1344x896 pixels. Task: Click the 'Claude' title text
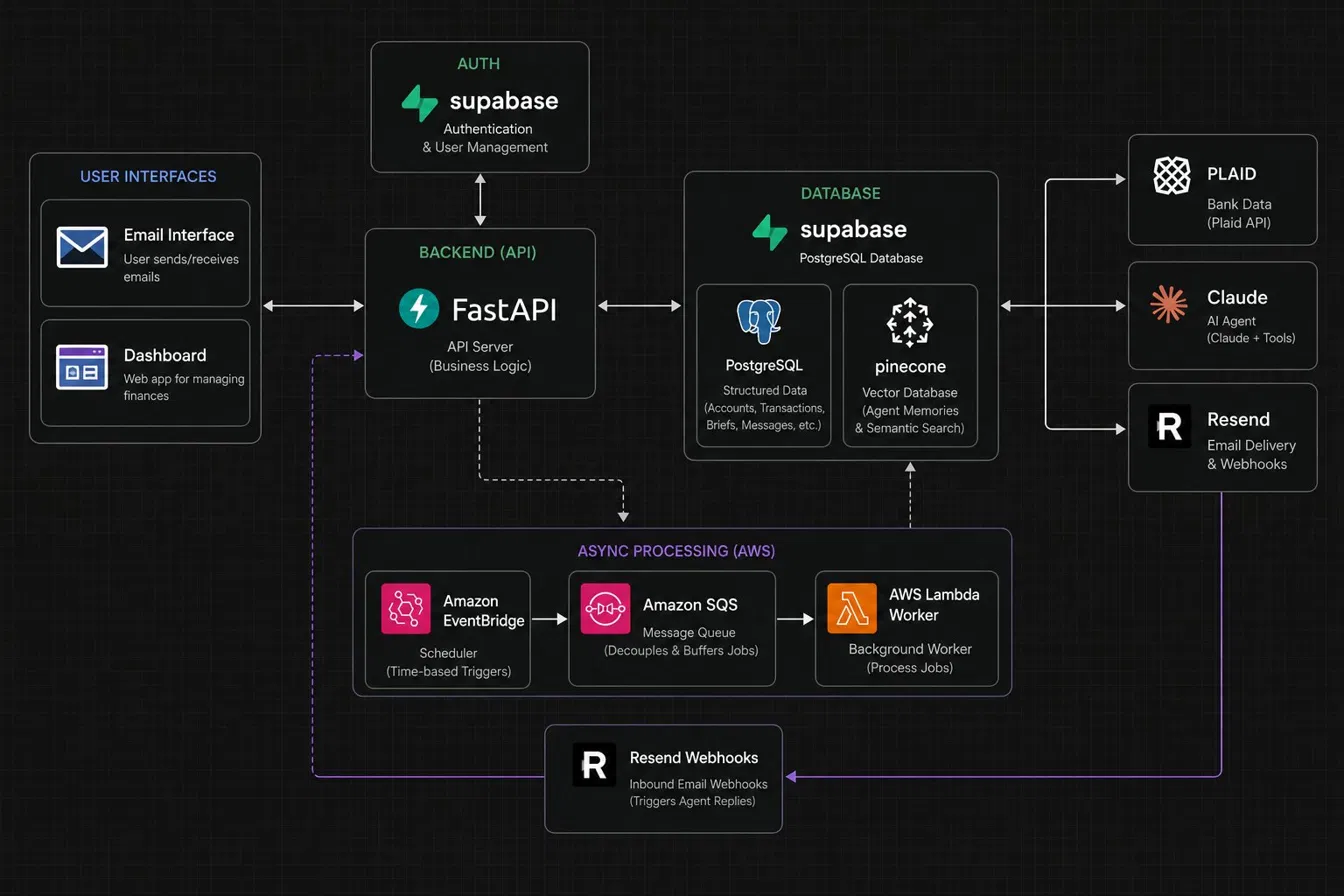[1237, 297]
